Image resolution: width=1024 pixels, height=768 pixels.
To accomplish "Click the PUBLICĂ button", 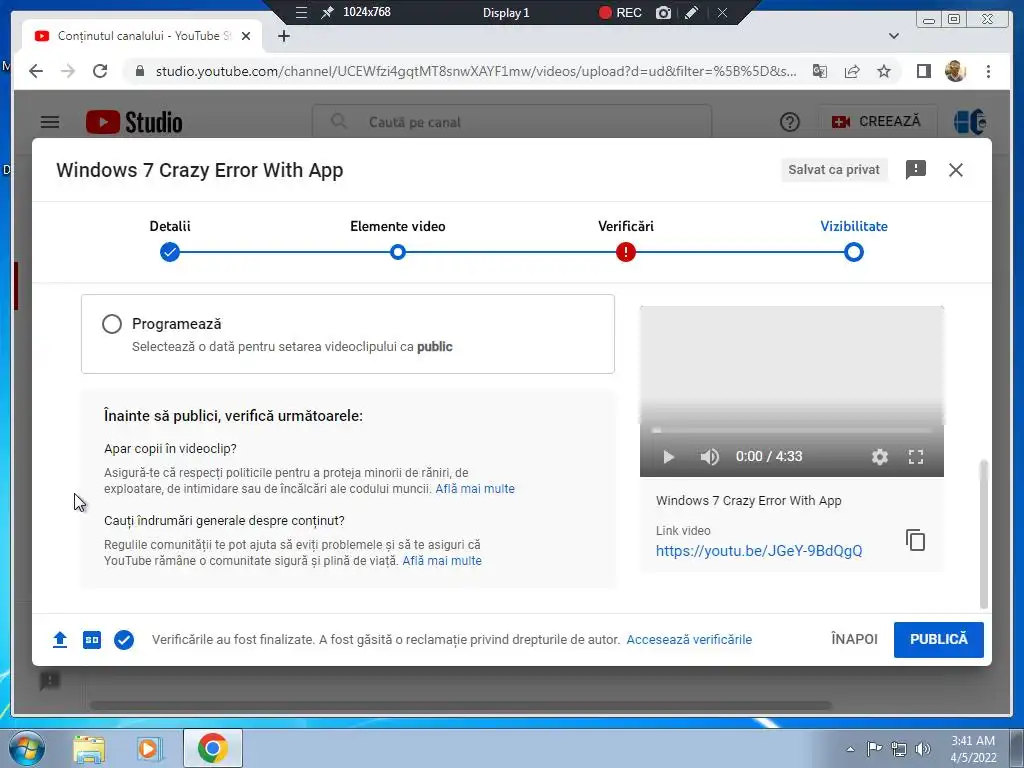I will click(938, 639).
